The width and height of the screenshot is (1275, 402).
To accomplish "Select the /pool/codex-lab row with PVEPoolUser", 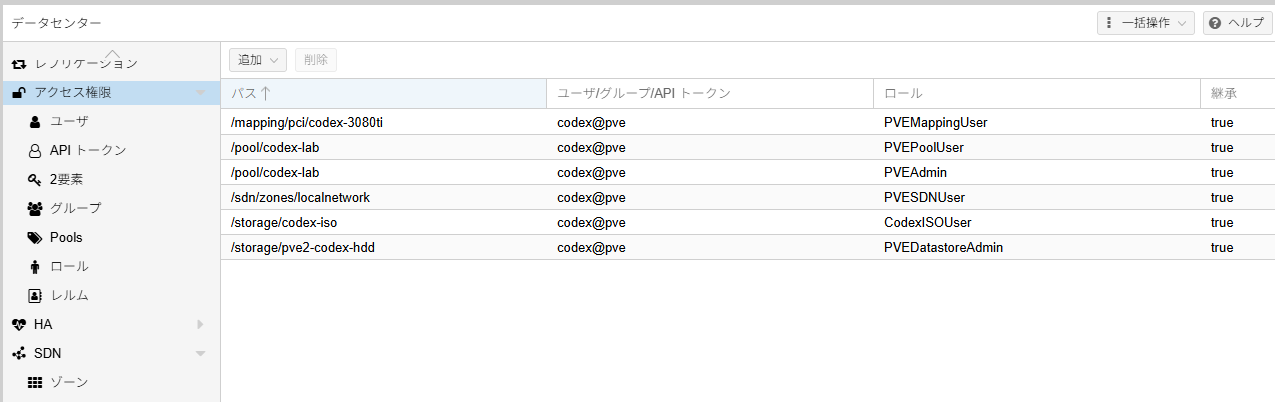I will pos(748,147).
